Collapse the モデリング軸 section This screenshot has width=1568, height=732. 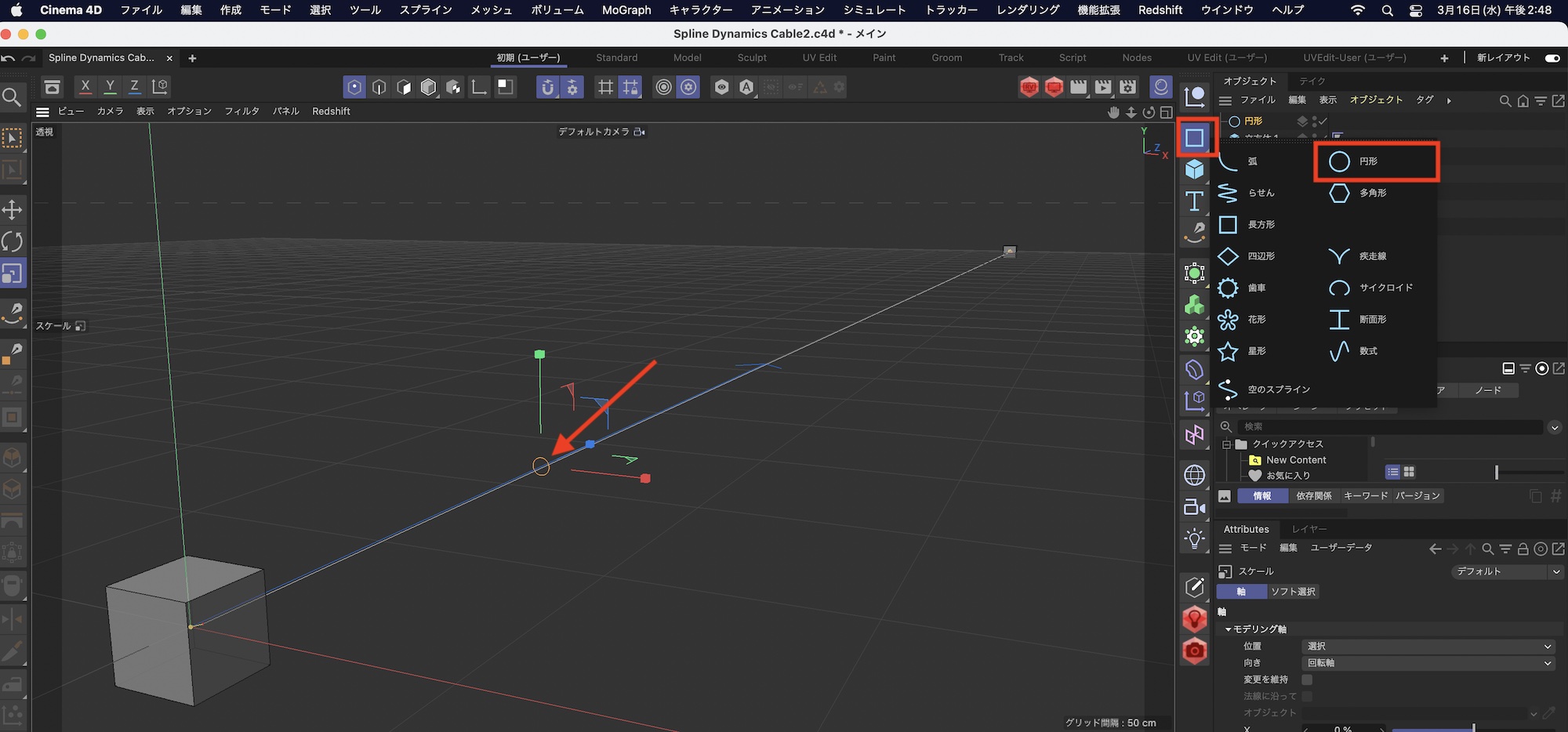[1229, 629]
